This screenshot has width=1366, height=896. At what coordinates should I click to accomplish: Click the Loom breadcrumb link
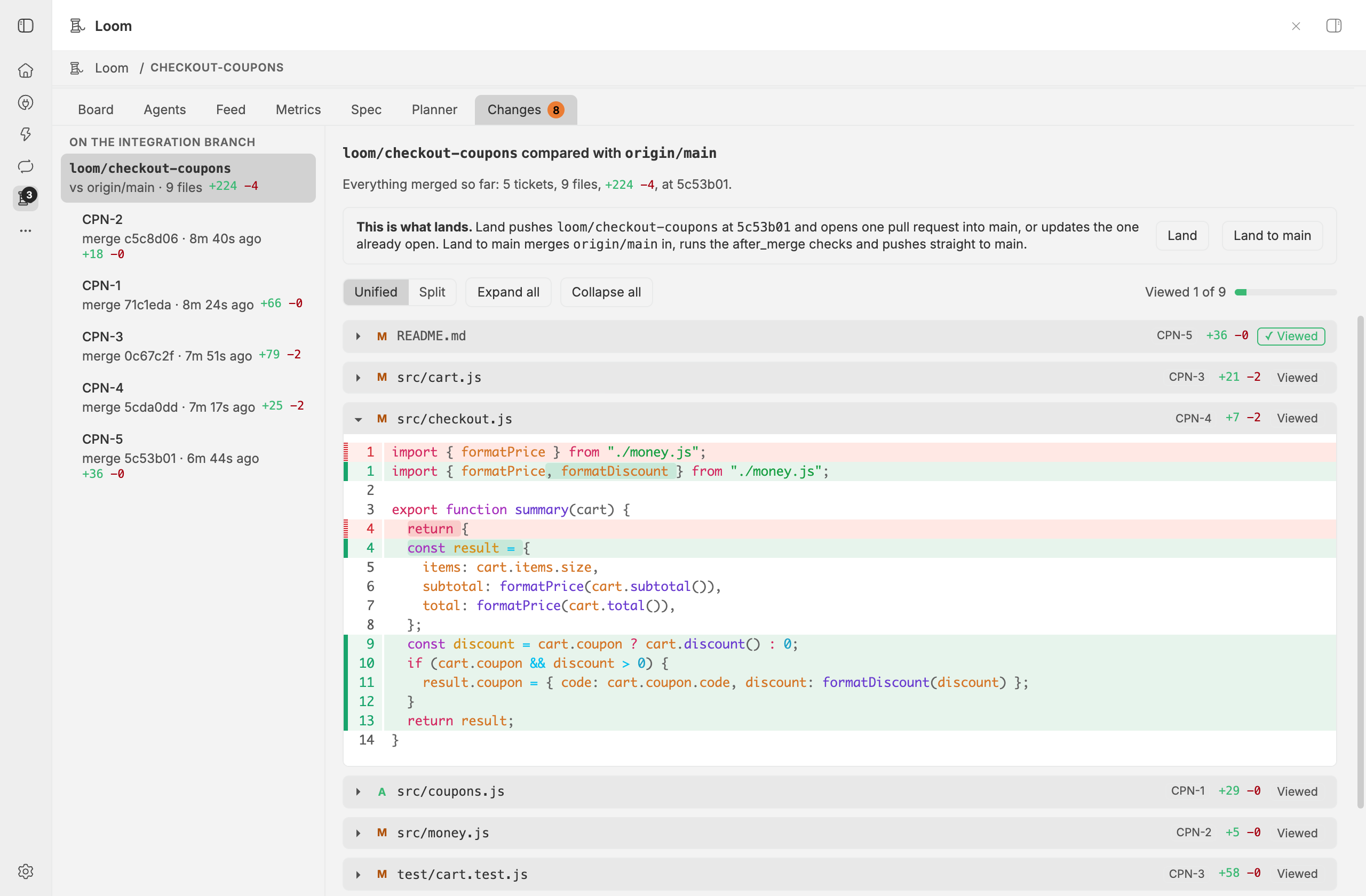(x=112, y=68)
